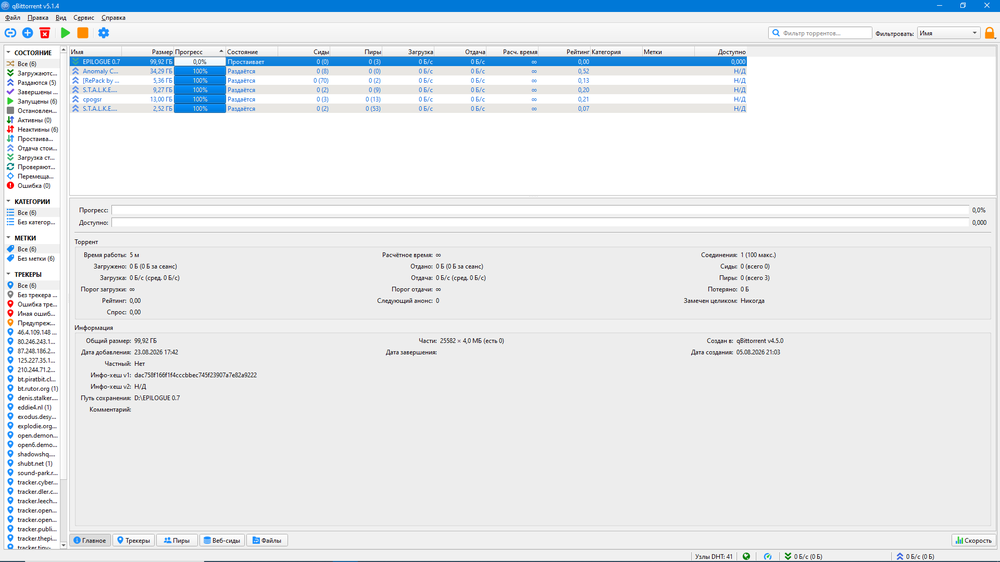Screen dimensions: 1000x562
Task: Switch to the Веб-сиды tab
Action: point(222,540)
